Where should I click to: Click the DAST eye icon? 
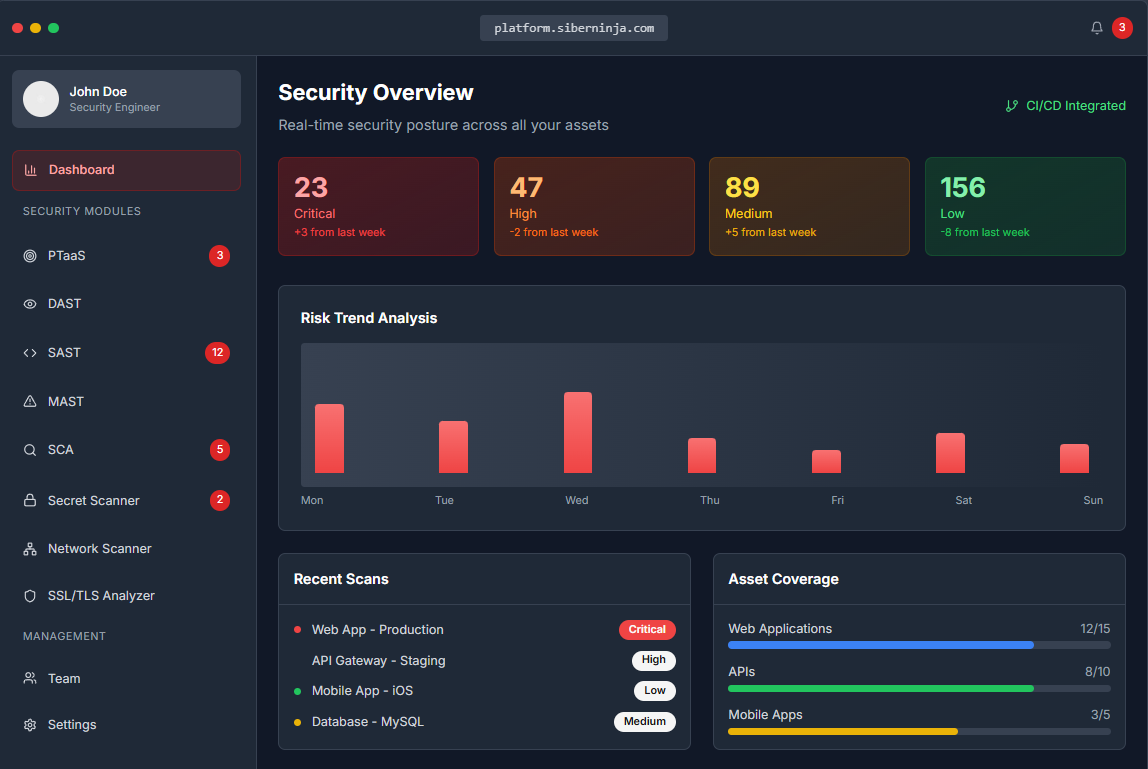(30, 304)
